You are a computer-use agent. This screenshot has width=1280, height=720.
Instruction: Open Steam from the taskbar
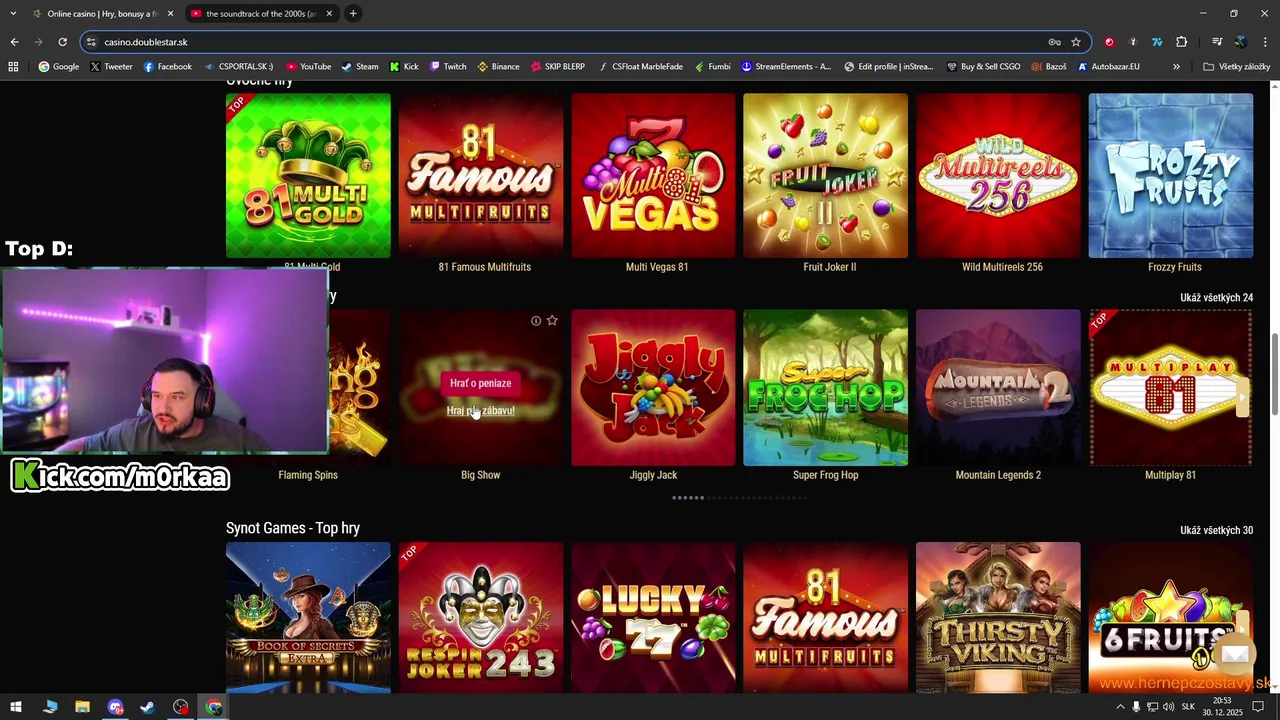tap(147, 707)
